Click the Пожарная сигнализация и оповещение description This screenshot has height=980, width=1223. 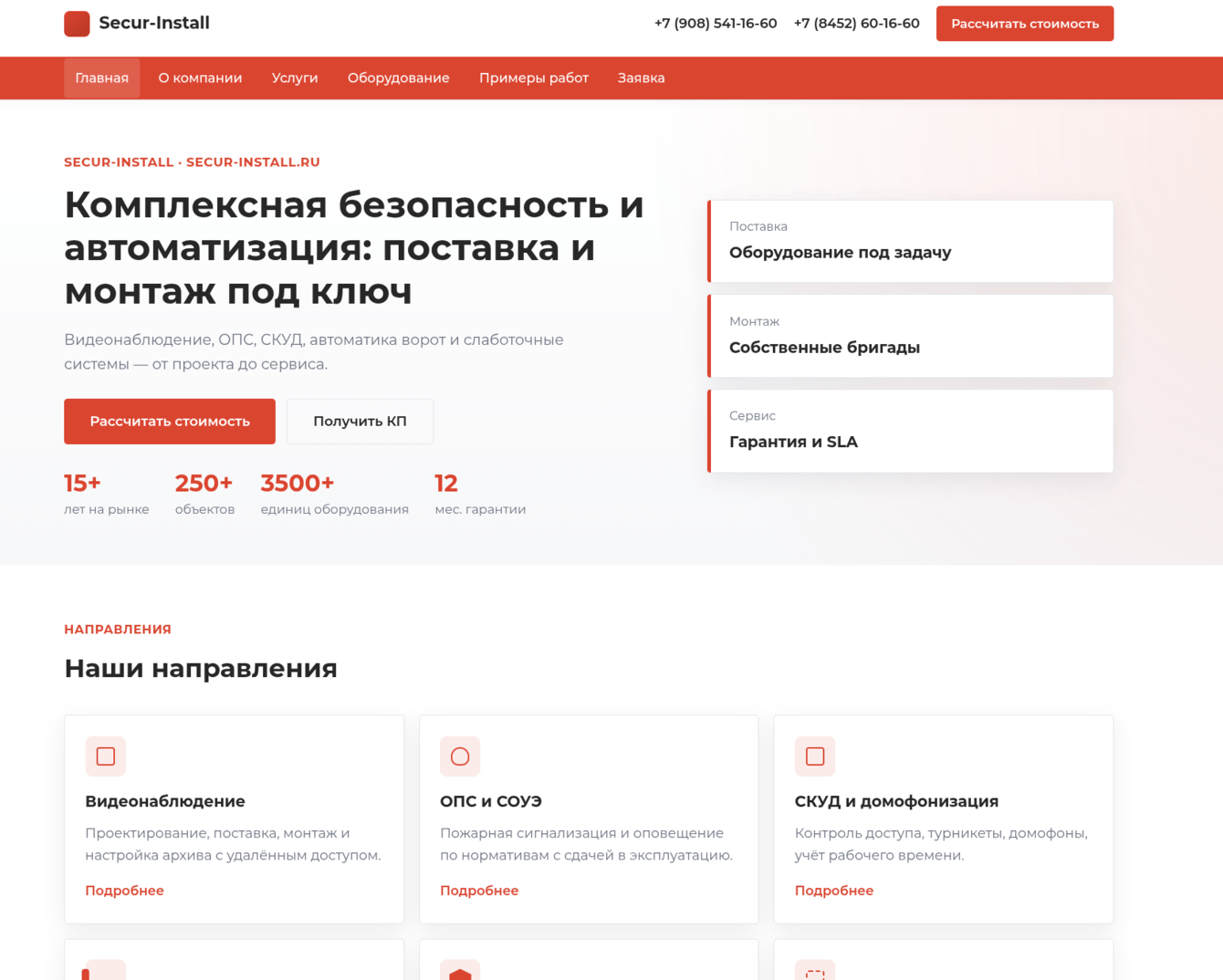click(586, 844)
